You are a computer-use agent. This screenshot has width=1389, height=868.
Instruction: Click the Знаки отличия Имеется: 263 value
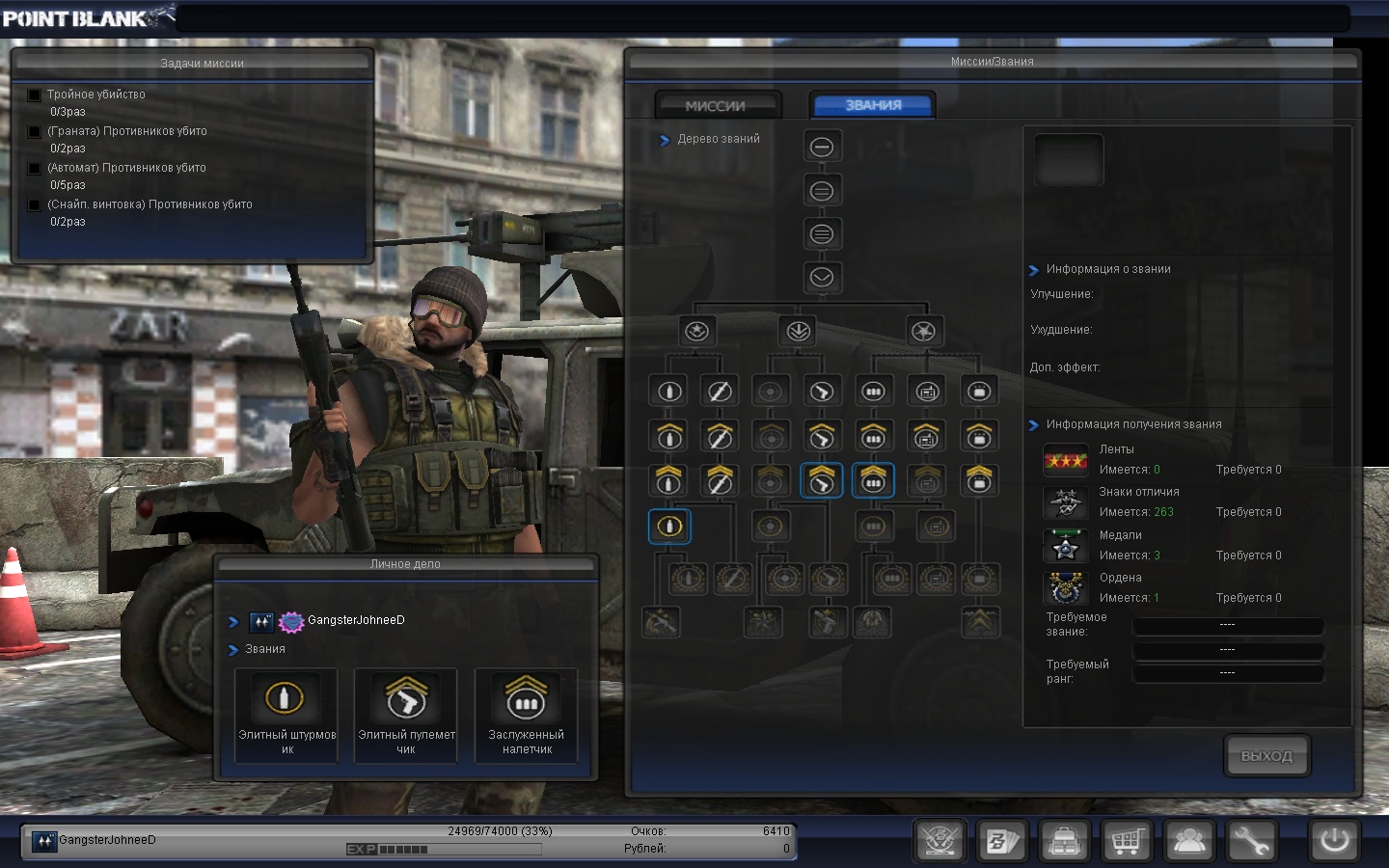click(1163, 512)
